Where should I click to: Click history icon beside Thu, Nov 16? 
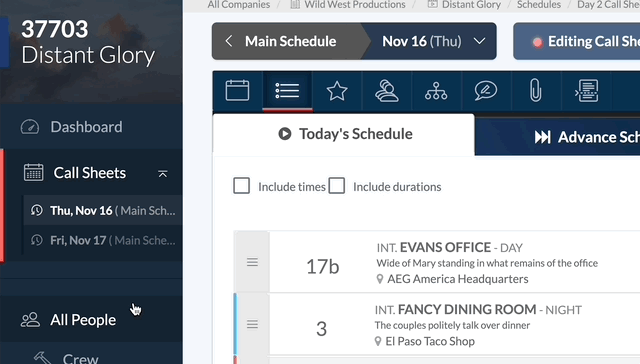click(x=37, y=210)
